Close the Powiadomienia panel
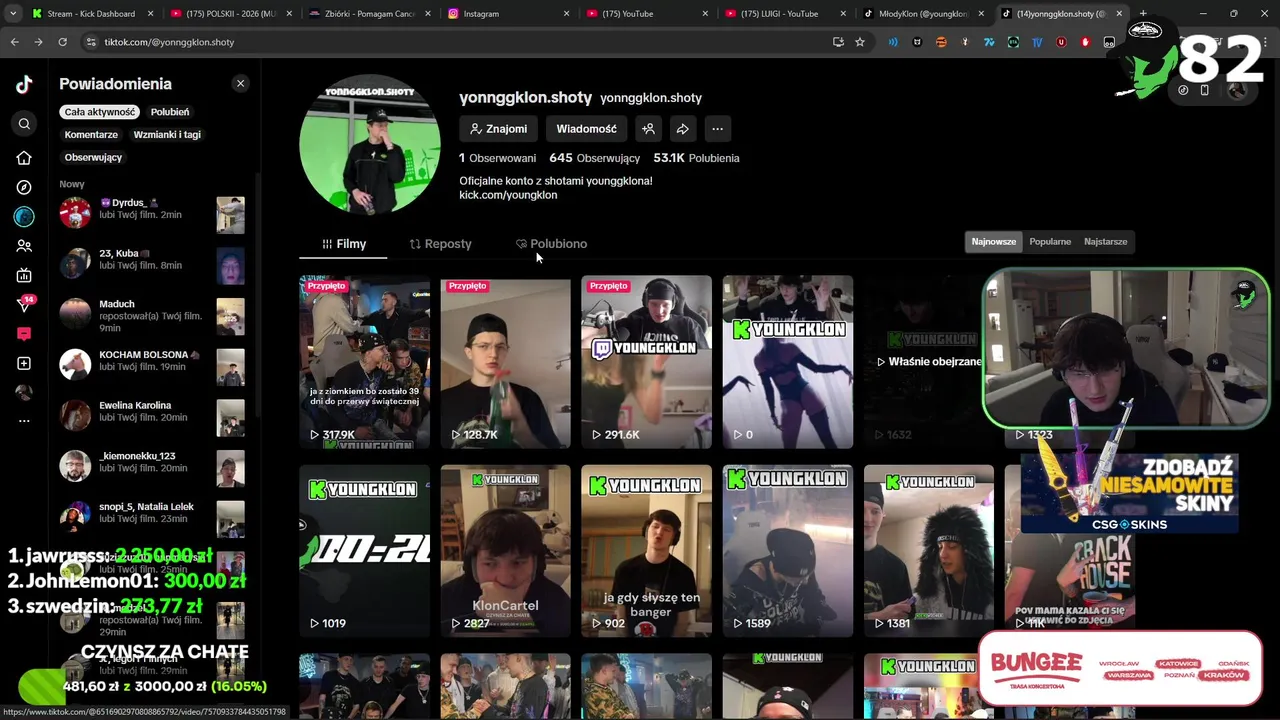Screen dimensions: 1280x720 point(240,83)
